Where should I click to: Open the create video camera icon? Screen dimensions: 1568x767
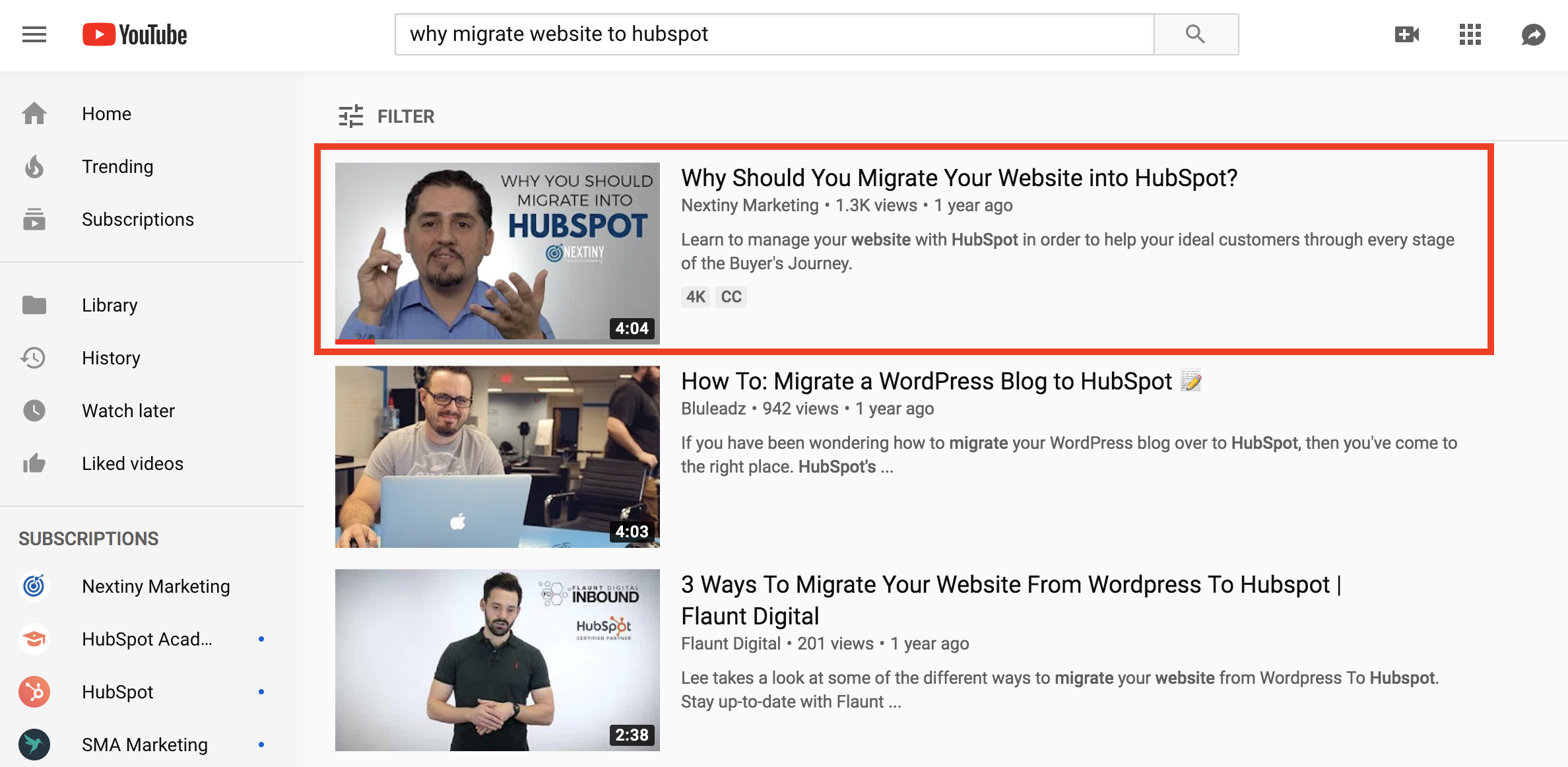coord(1407,34)
